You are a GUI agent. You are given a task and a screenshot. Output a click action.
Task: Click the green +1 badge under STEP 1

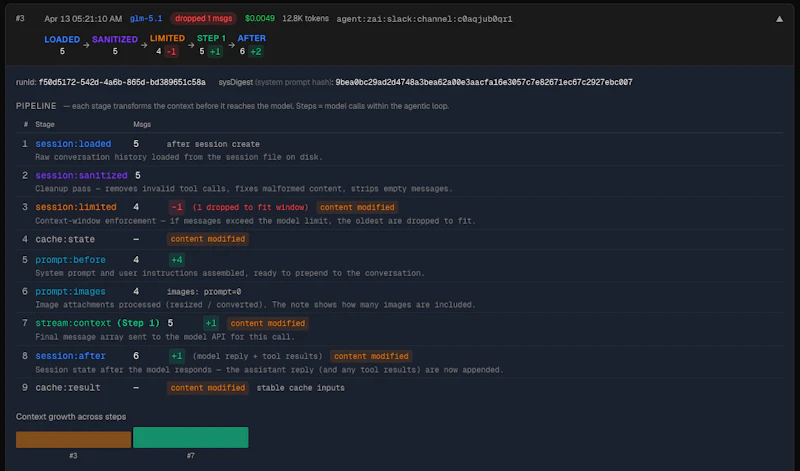215,52
